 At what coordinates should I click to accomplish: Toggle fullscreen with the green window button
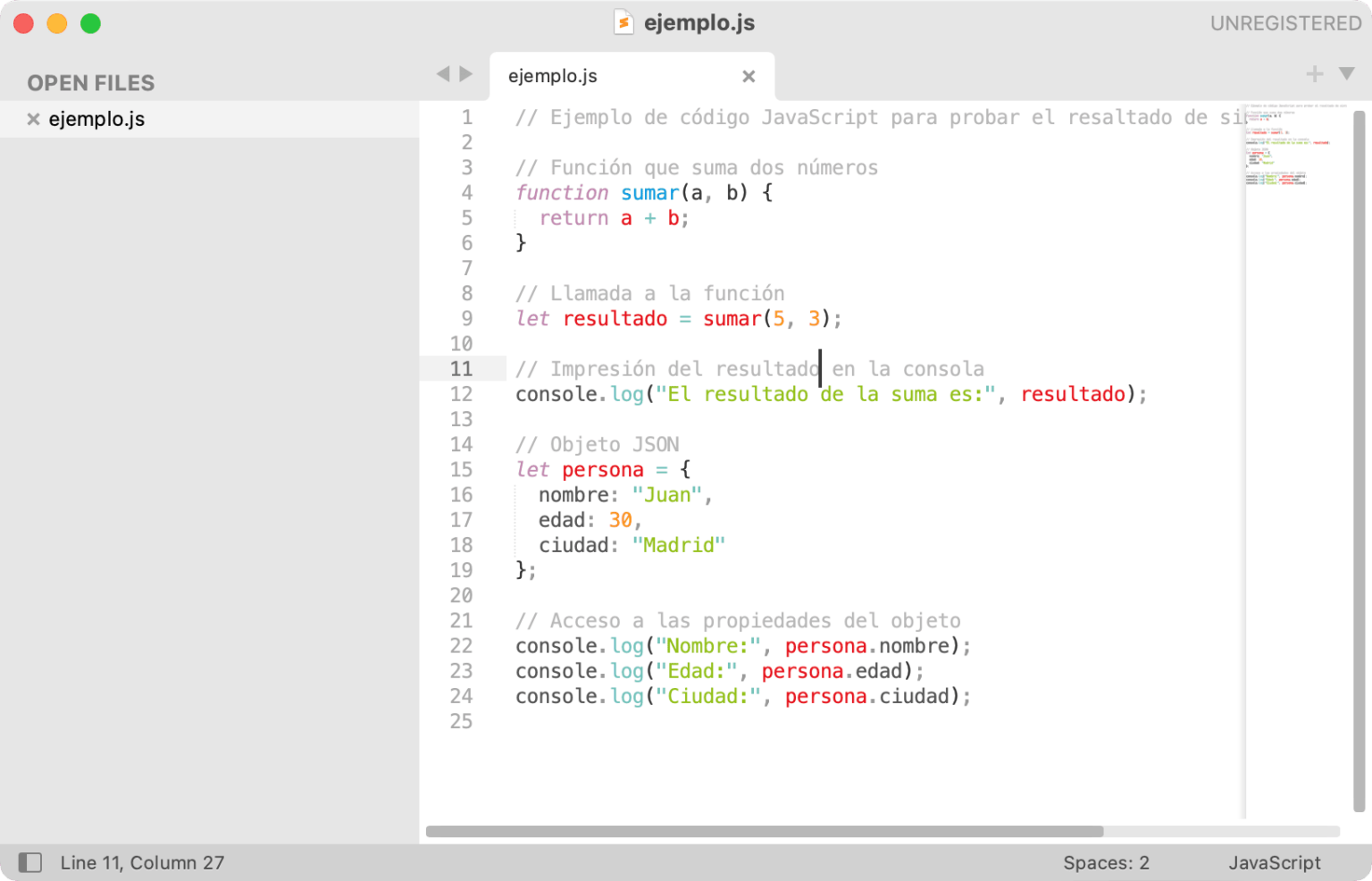(x=90, y=23)
